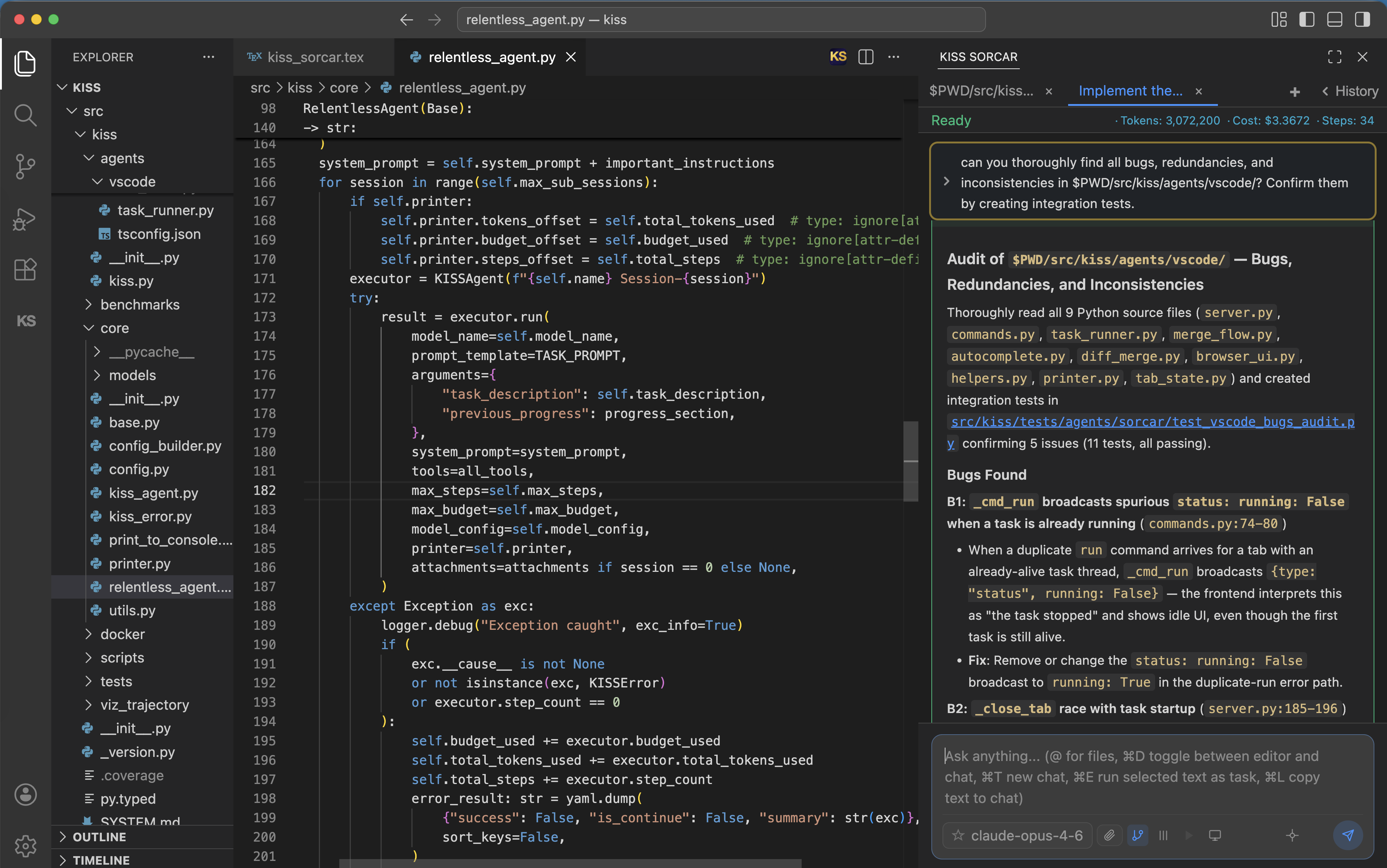Image resolution: width=1387 pixels, height=868 pixels.
Task: Attach a file with the paperclip icon
Action: pyautogui.click(x=1110, y=835)
